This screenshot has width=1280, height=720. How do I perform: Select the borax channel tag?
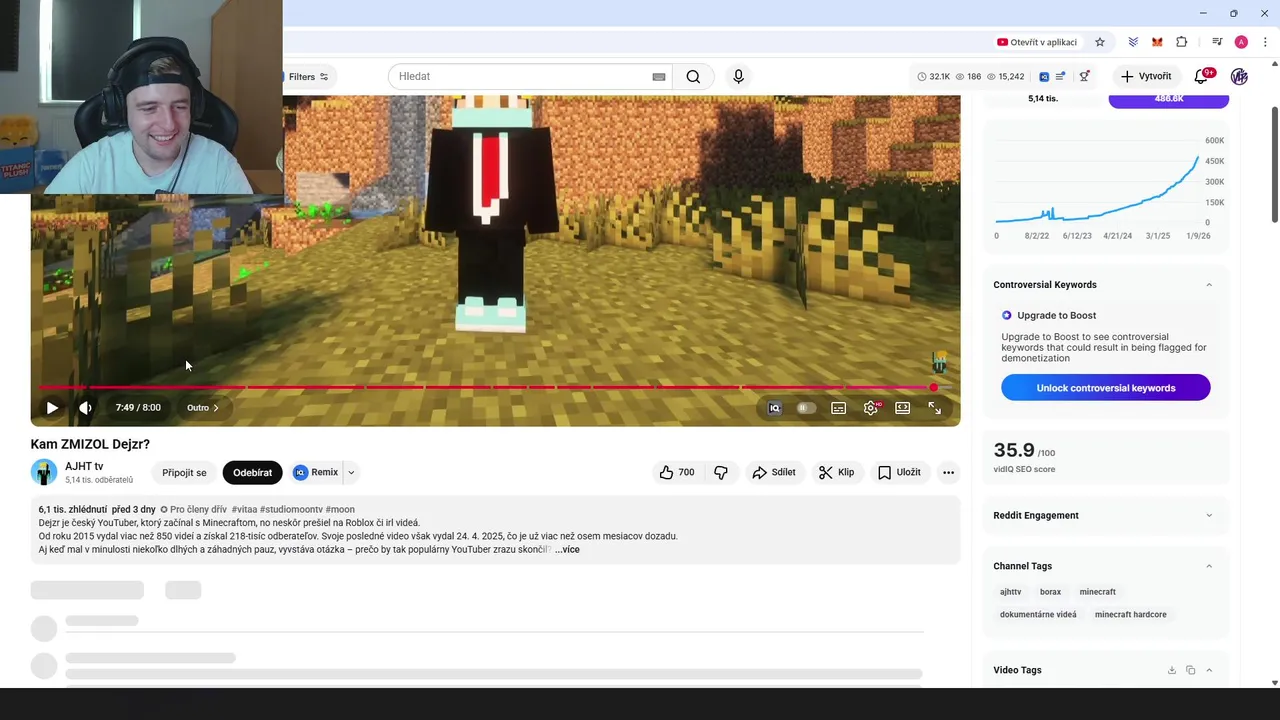click(1050, 592)
